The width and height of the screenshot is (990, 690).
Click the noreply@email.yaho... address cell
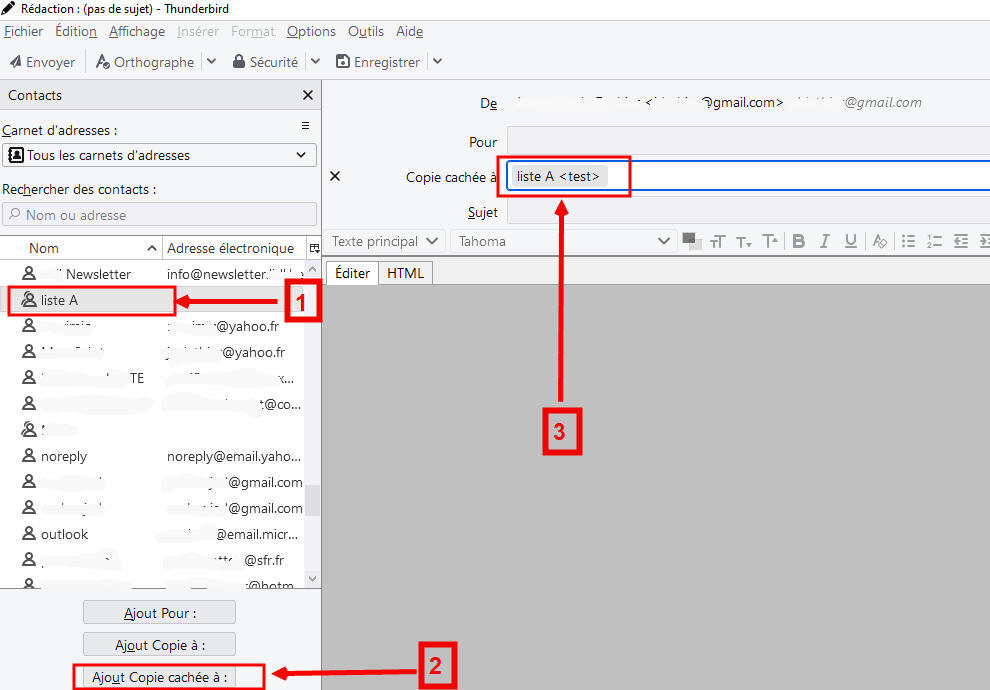click(234, 456)
